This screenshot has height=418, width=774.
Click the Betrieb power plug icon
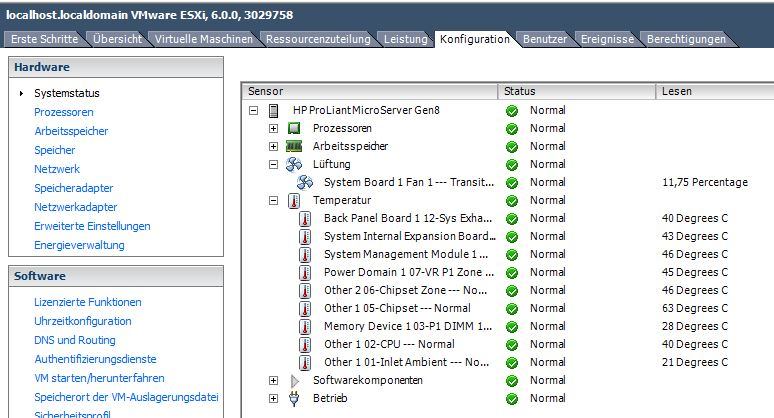click(294, 398)
